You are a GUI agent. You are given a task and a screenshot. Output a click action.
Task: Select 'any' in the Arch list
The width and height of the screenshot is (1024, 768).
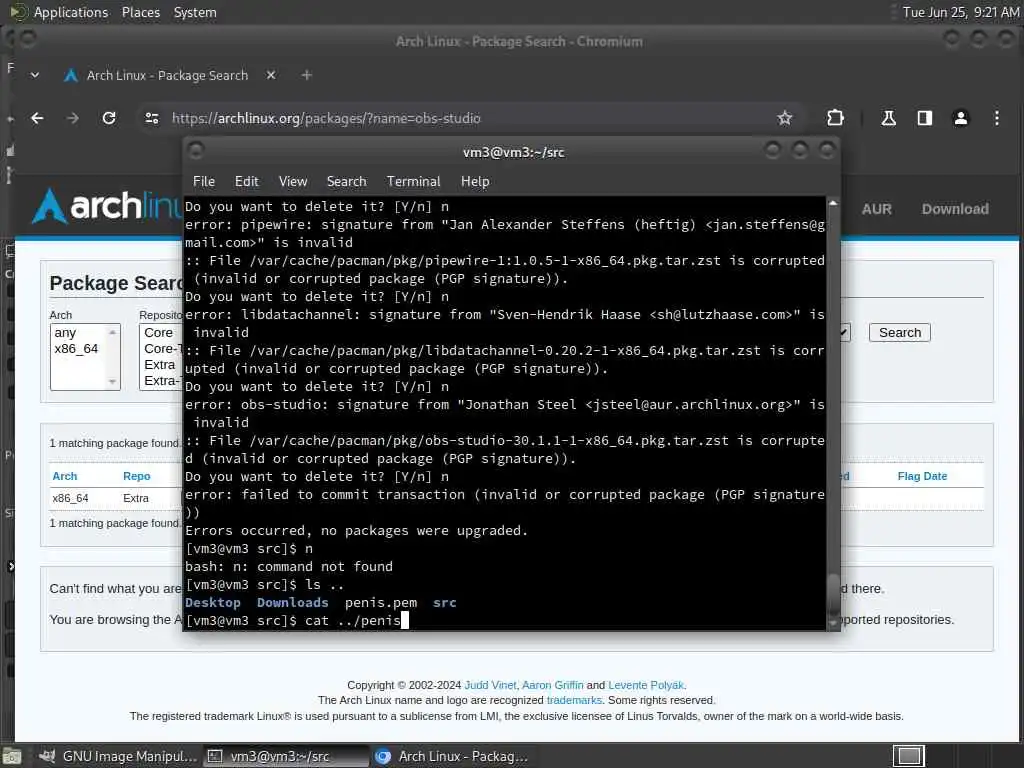pyautogui.click(x=65, y=332)
